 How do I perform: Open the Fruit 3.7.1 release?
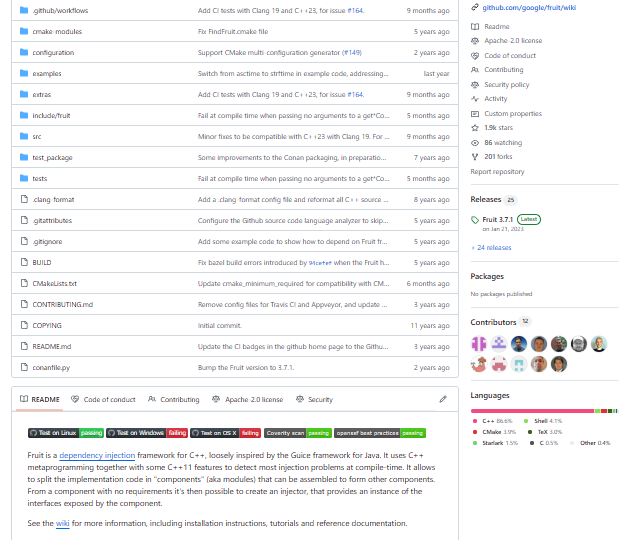(497, 219)
